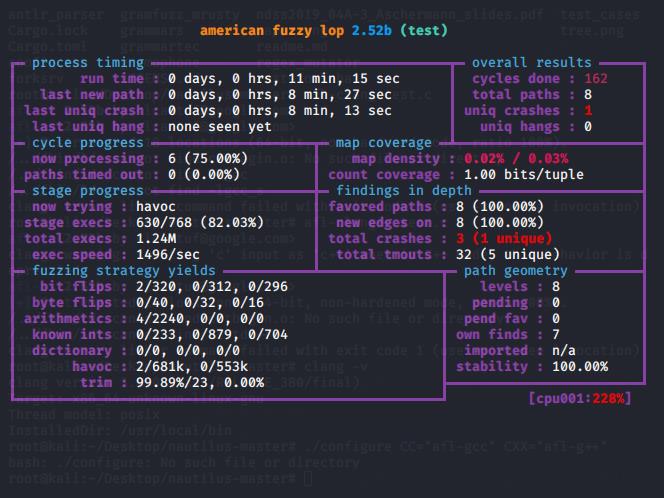
Task: Click the terminal prompt cursor at bottom
Action: click(308, 479)
